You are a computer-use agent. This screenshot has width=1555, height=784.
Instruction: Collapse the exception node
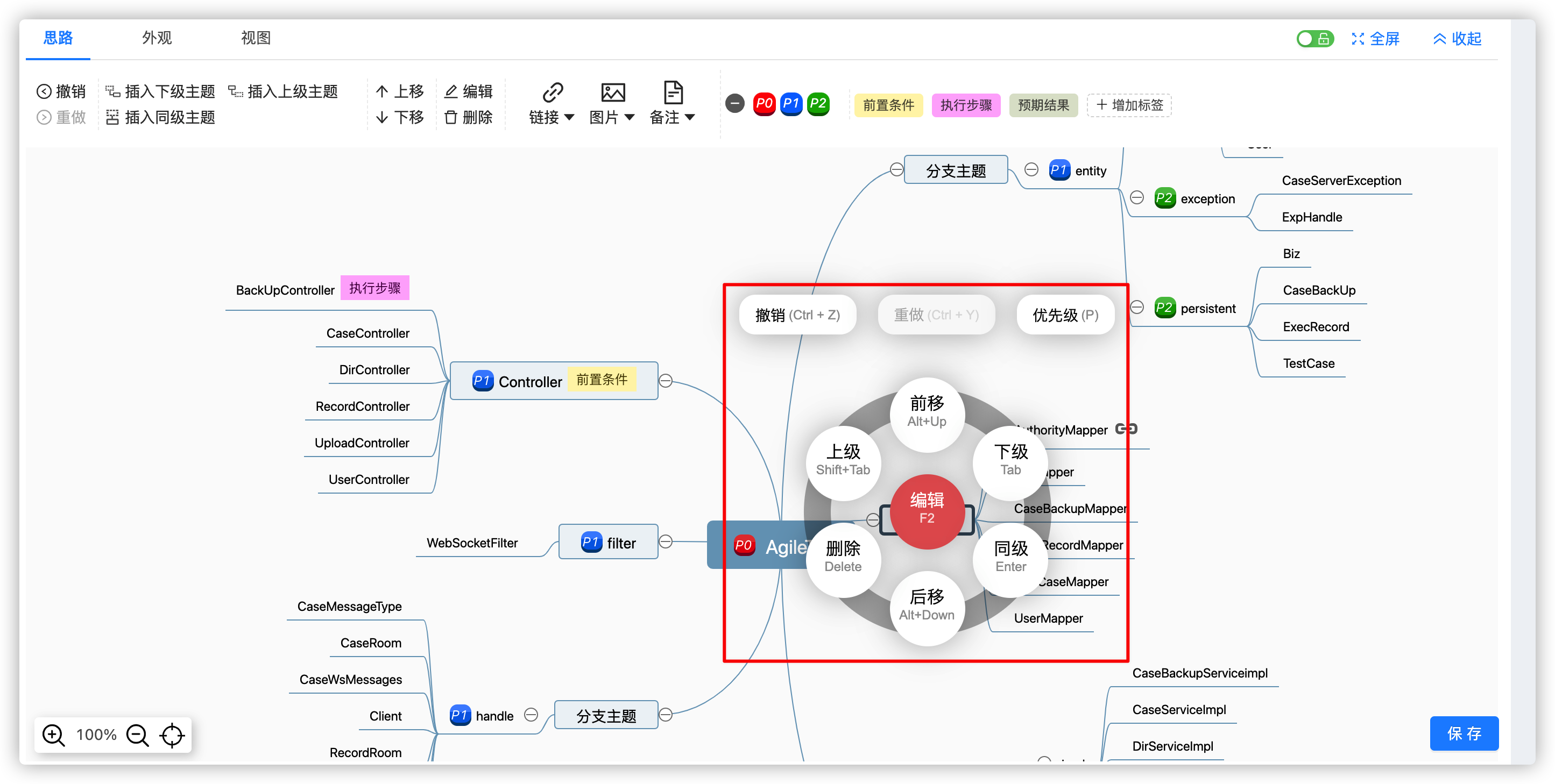pyautogui.click(x=1137, y=198)
